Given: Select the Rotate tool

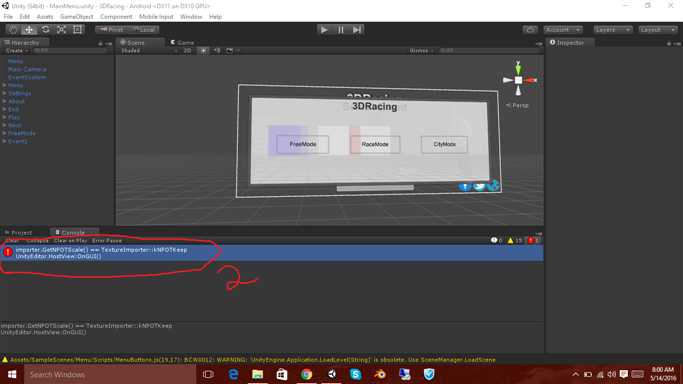Looking at the screenshot, I should [x=45, y=30].
